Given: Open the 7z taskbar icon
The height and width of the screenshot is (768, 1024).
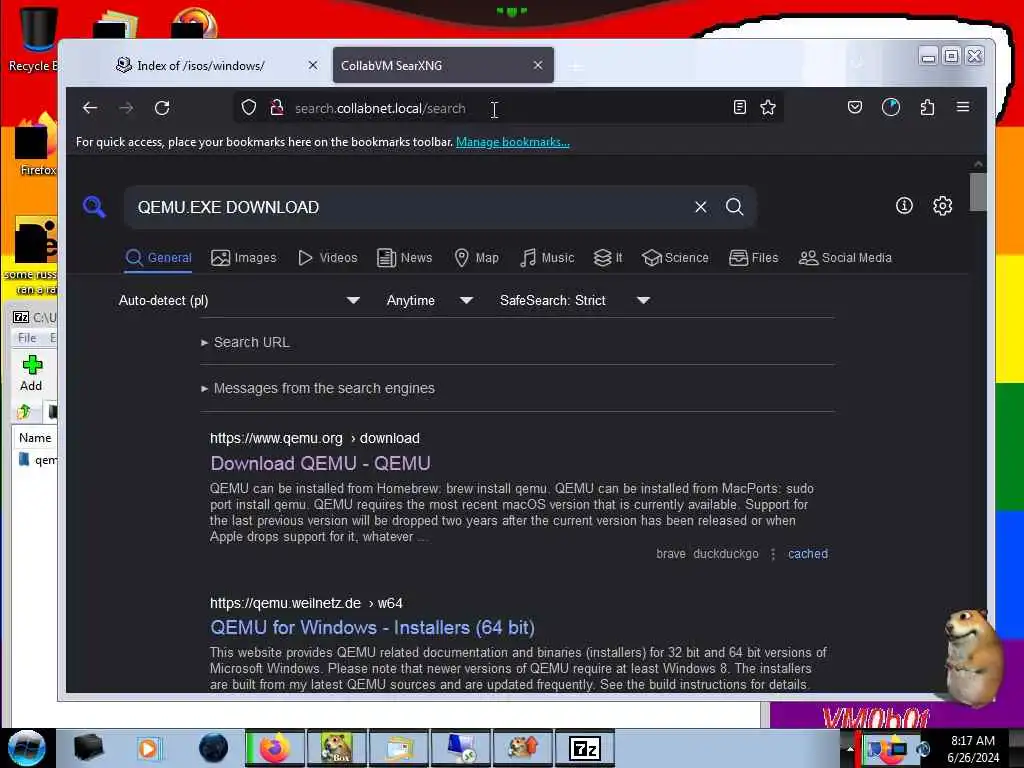Looking at the screenshot, I should point(584,748).
